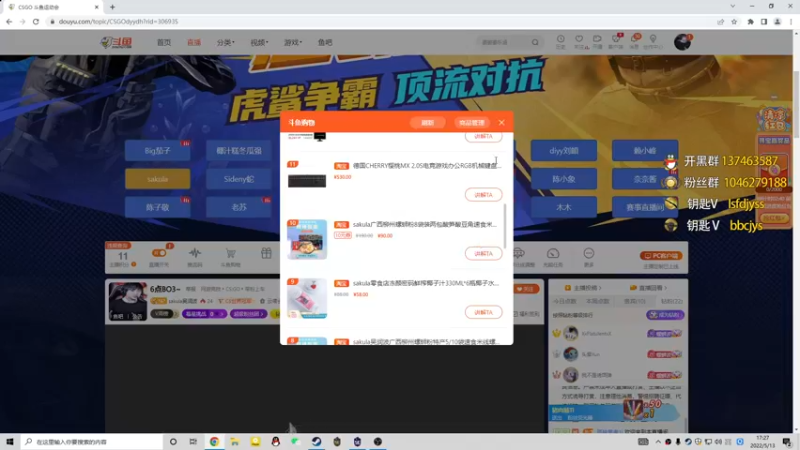800x450 pixels.
Task: Select the 陈小象 streamer button
Action: (564, 179)
